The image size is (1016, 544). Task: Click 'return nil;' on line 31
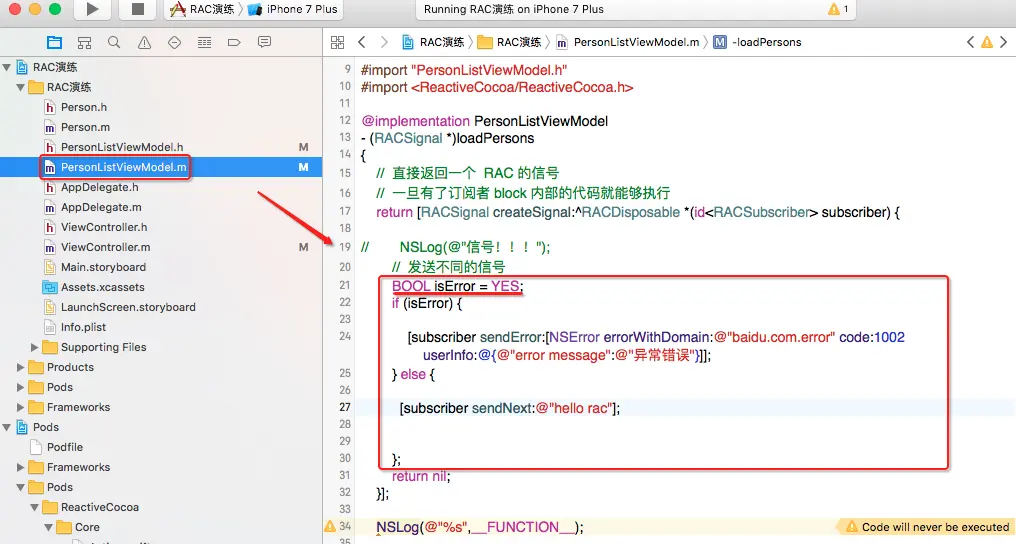[421, 477]
